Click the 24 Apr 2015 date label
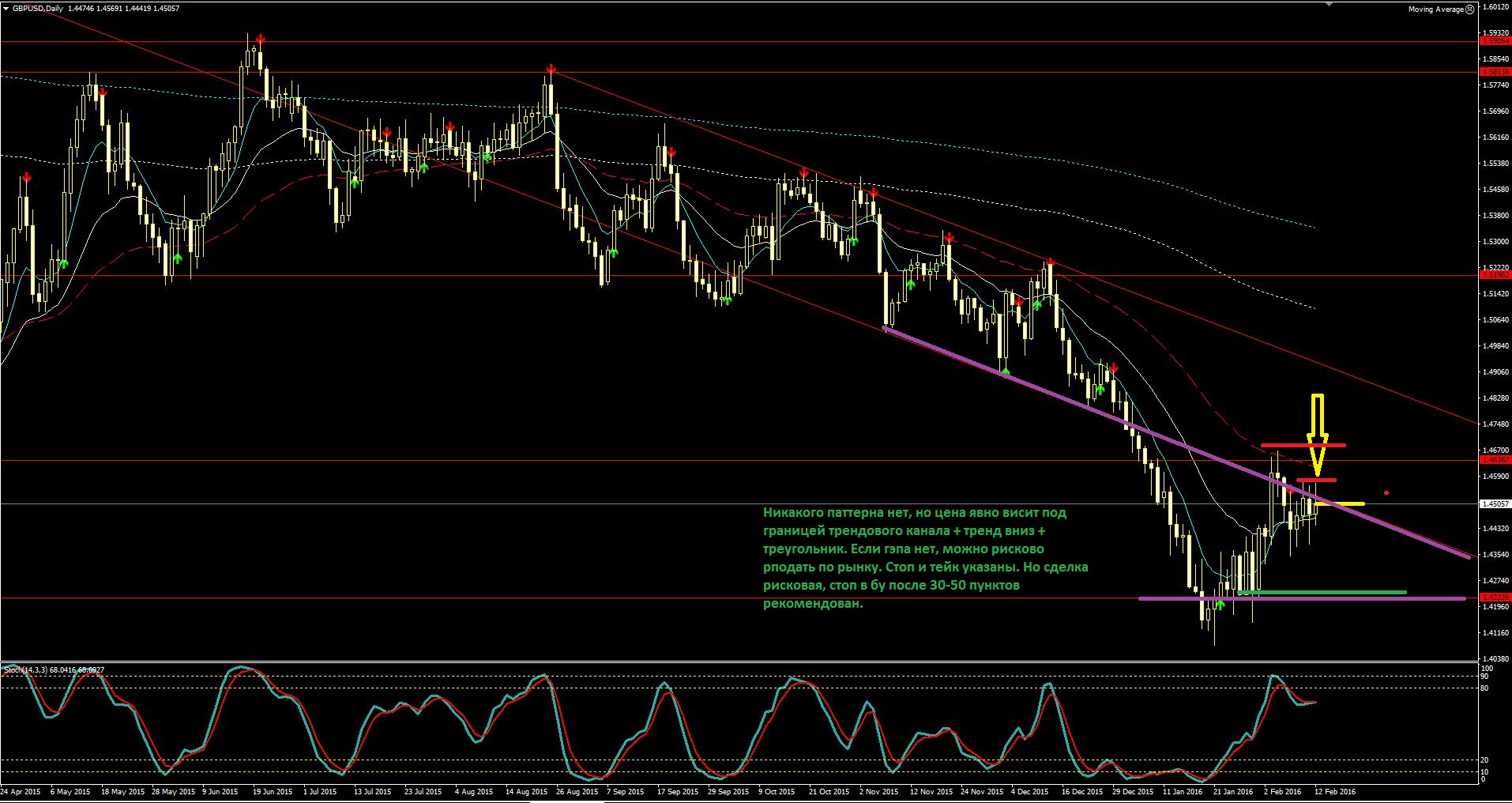1512x803 pixels. pyautogui.click(x=21, y=791)
